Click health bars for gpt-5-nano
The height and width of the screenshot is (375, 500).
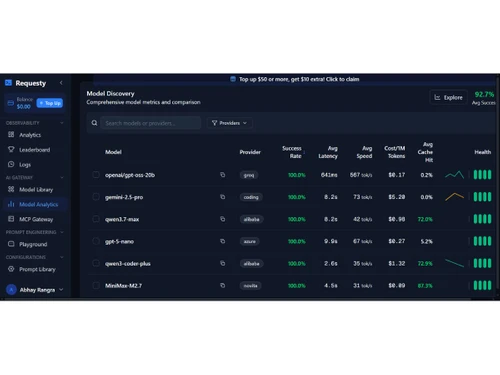[482, 241]
